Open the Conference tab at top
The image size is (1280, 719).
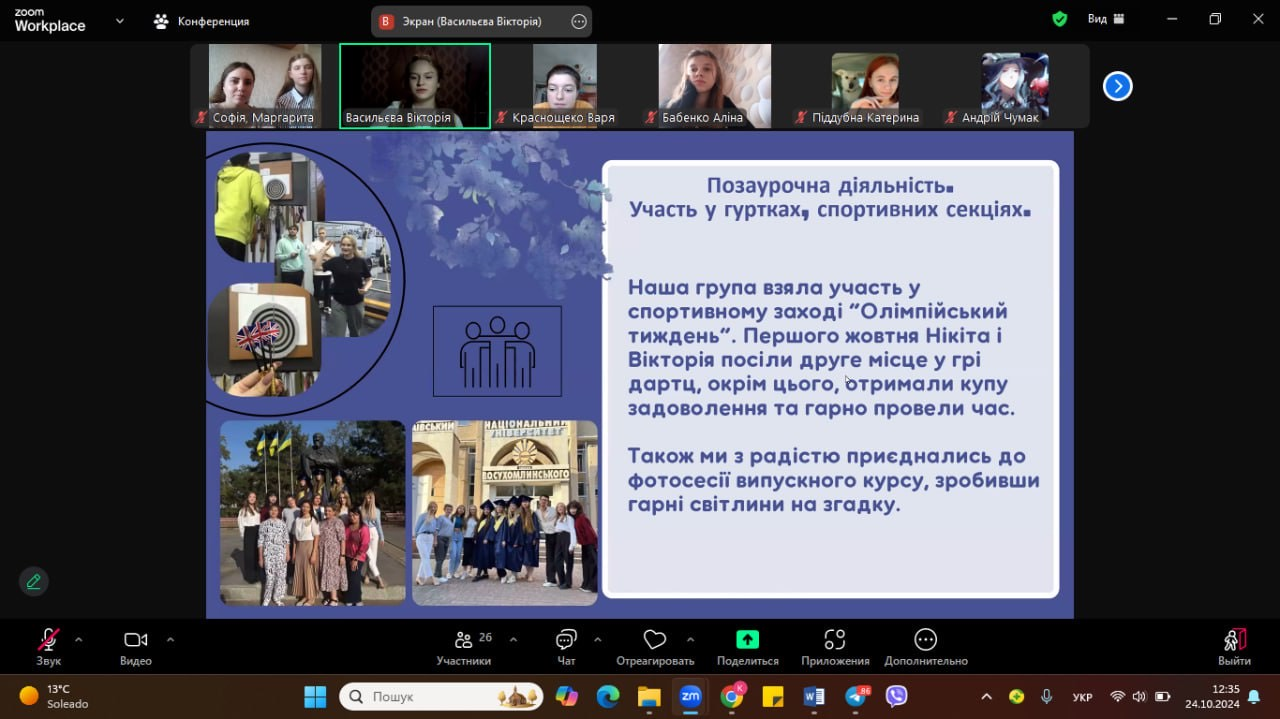click(202, 21)
